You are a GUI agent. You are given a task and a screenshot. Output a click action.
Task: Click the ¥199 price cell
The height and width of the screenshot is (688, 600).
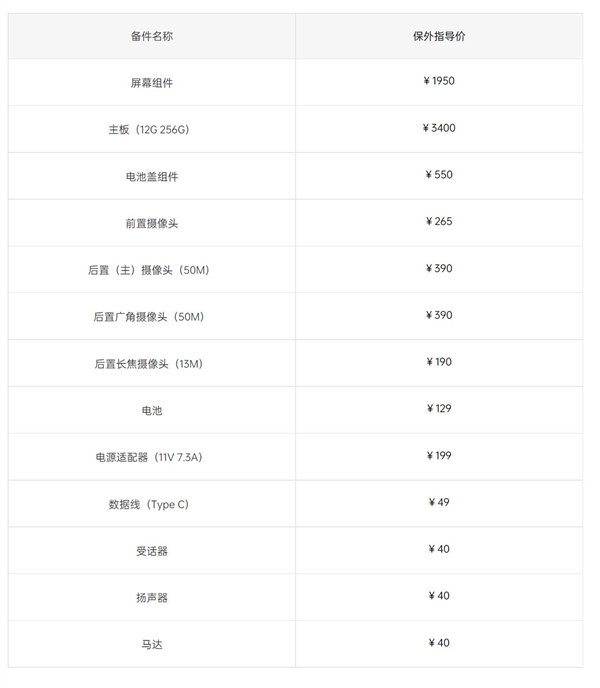439,456
